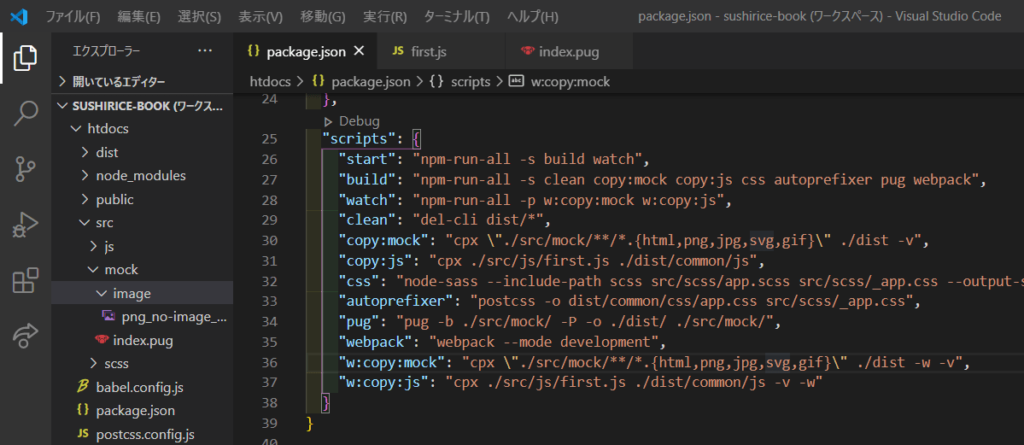Open the Explorer view in activity bar

click(25, 58)
